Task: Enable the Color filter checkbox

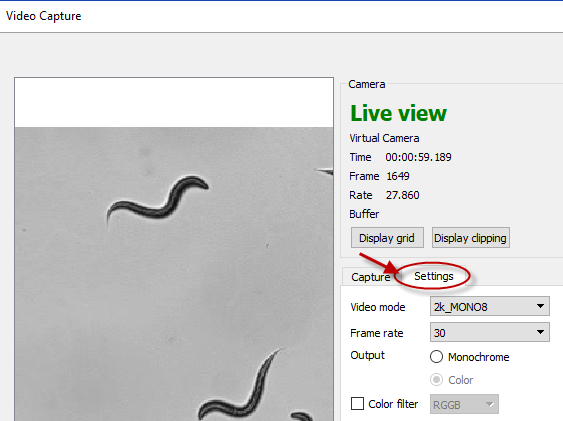Action: pos(357,403)
